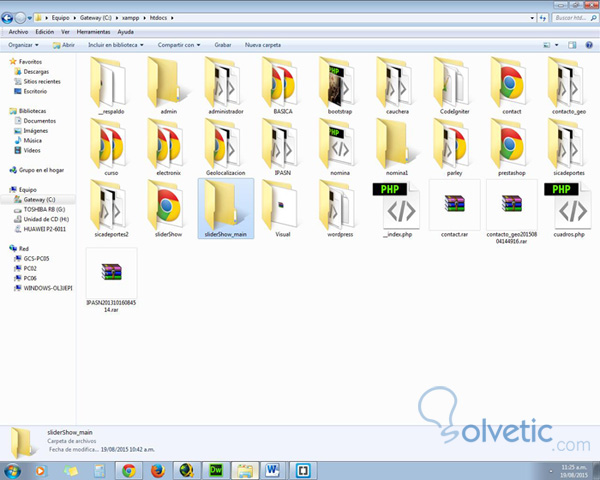Click the Buscar htdocs search field
Screen dimensions: 600x480
[574, 18]
